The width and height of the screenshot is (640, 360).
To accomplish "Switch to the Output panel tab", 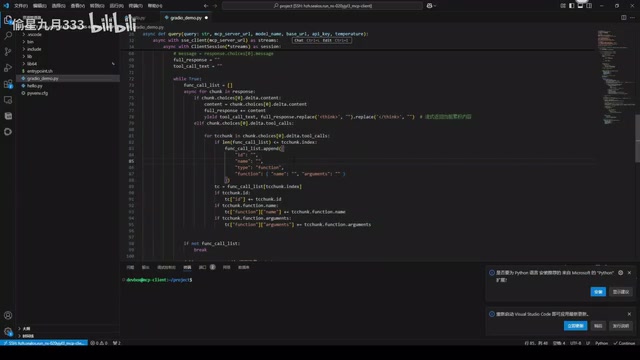I will click(145, 267).
